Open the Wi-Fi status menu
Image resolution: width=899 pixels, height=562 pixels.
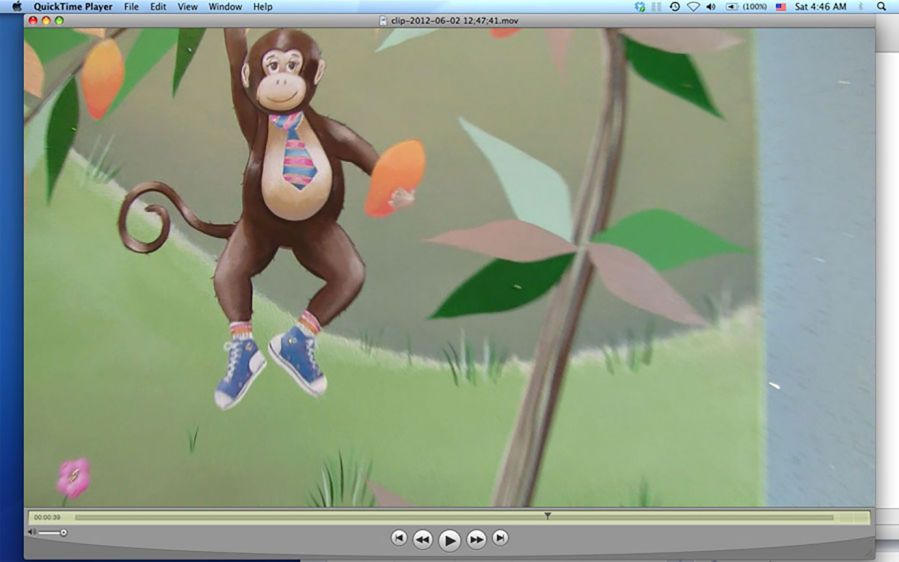692,7
